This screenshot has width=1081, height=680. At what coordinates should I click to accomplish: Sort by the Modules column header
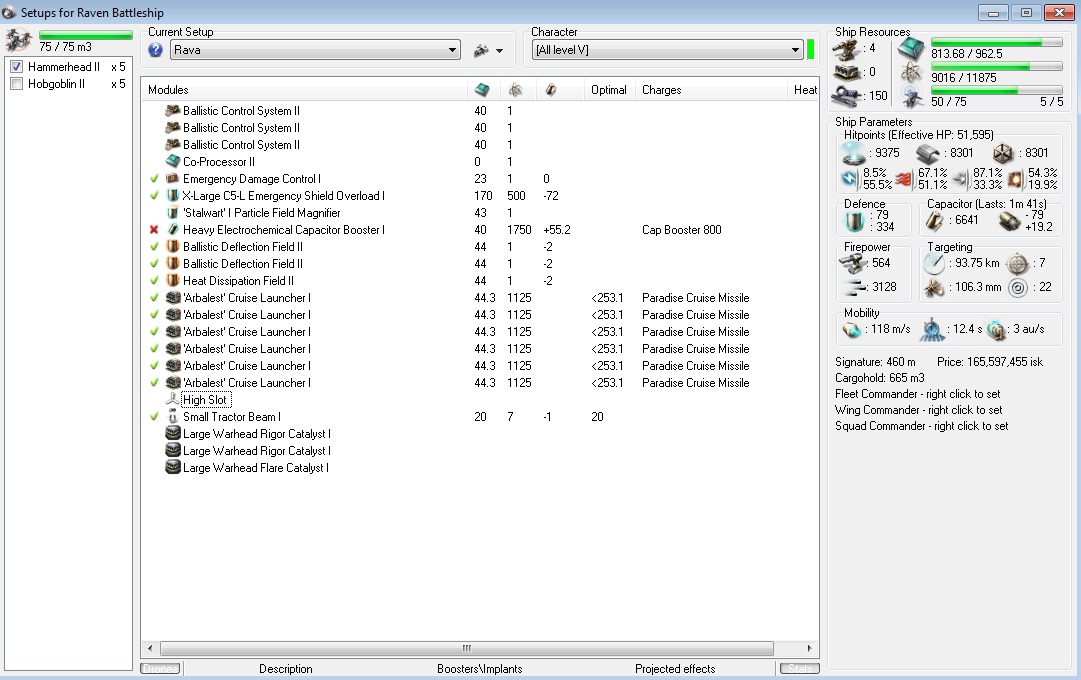point(168,90)
